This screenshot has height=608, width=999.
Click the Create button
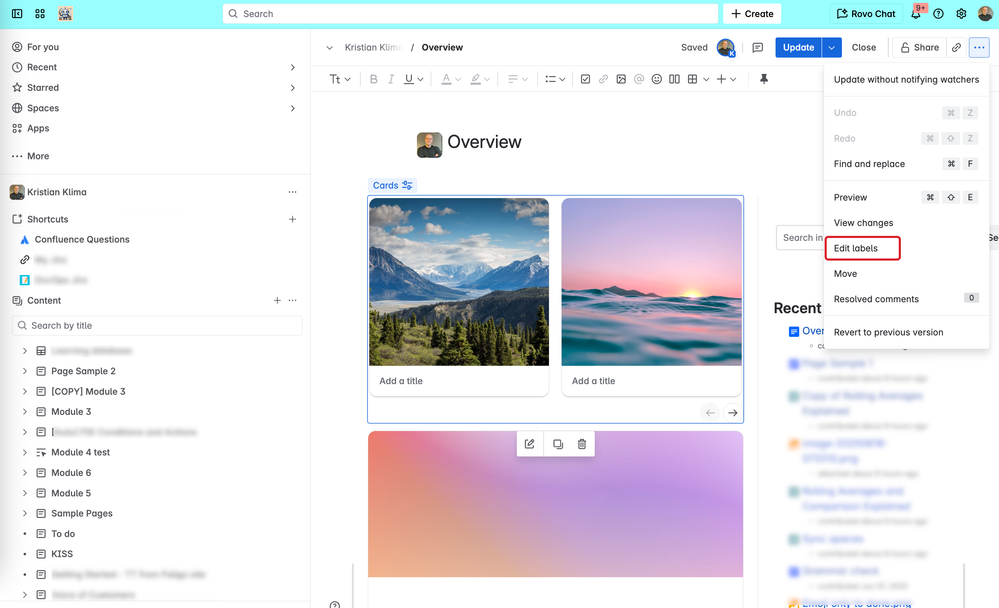(x=752, y=13)
